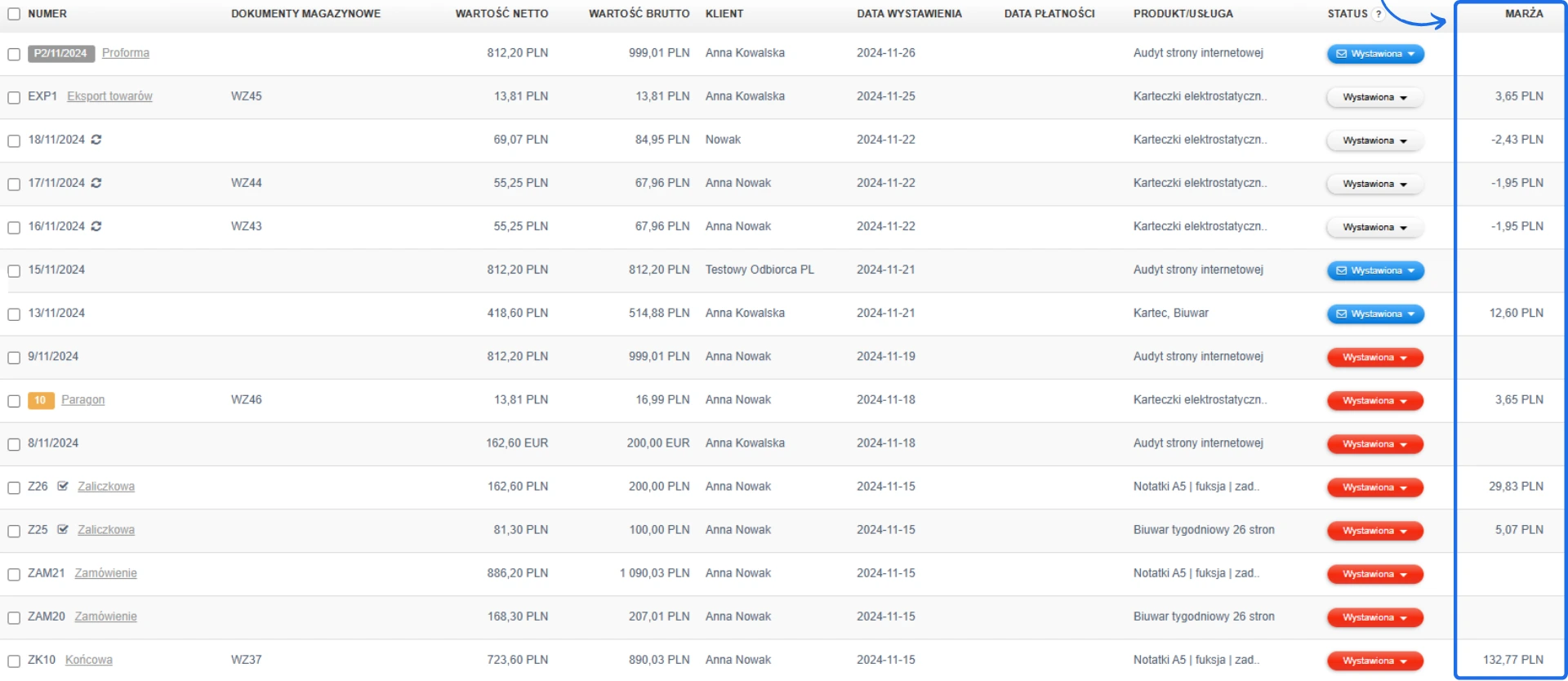
Task: Click the envelope icon in the 15/11/2024 status button
Action: (1341, 270)
